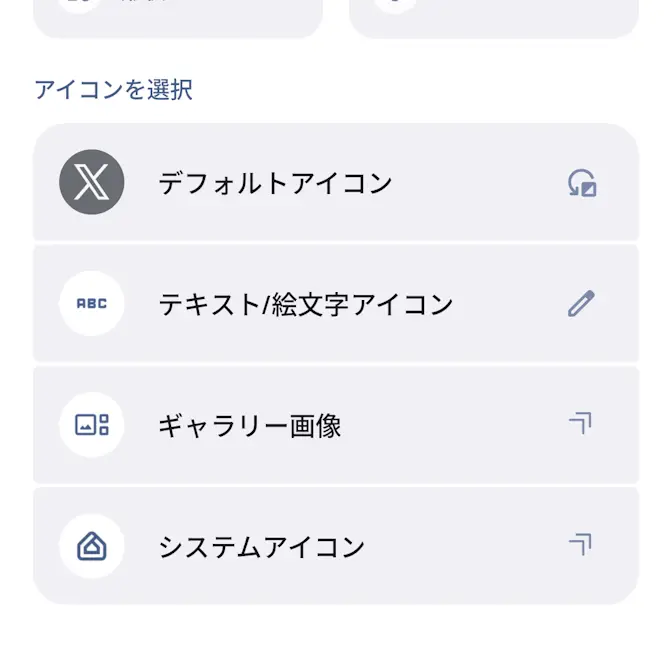Click the テキスト/絵文字アイコン row background
This screenshot has width=672, height=672.
click(336, 303)
